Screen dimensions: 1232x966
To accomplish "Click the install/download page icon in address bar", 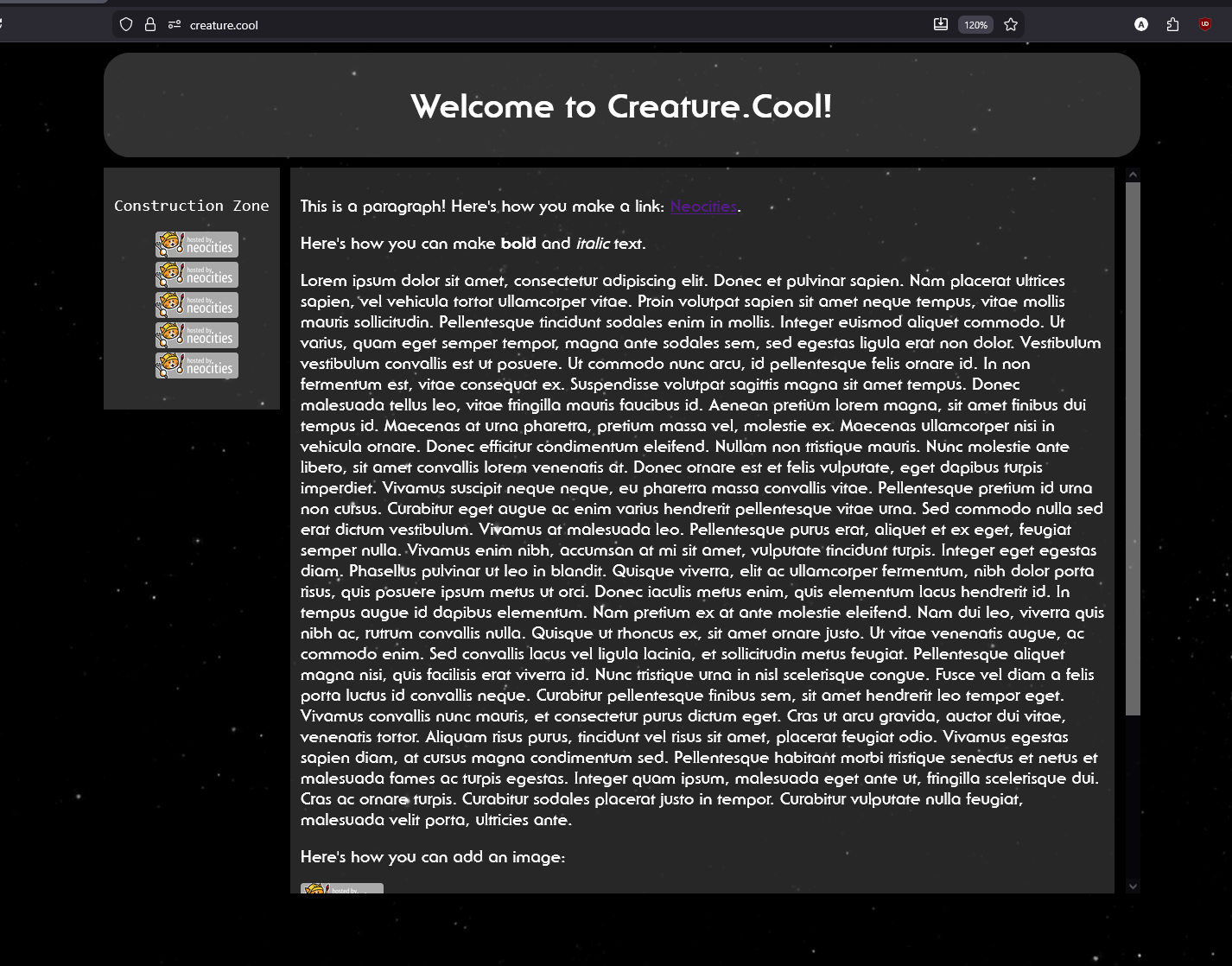I will click(941, 25).
